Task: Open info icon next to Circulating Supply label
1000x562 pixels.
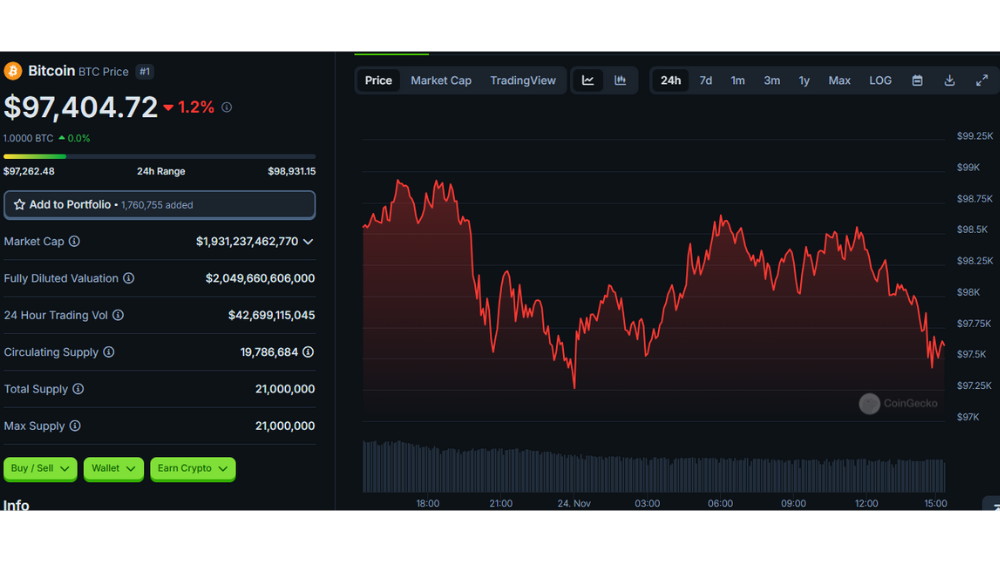Action: [109, 352]
